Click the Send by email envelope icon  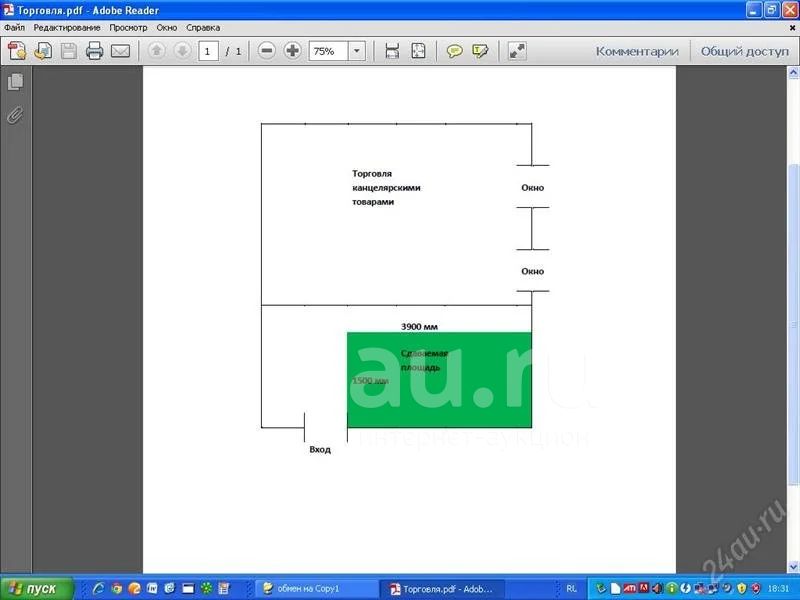coord(120,51)
